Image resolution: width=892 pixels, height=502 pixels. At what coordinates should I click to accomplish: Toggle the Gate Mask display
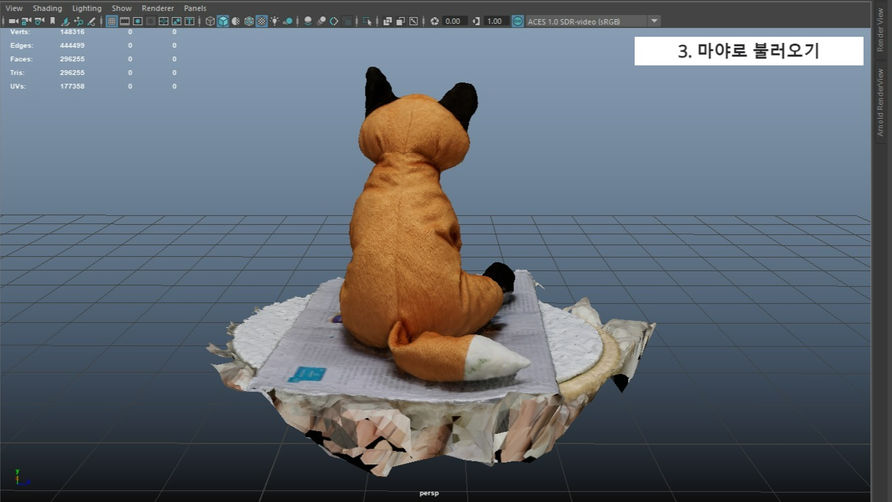click(x=151, y=21)
